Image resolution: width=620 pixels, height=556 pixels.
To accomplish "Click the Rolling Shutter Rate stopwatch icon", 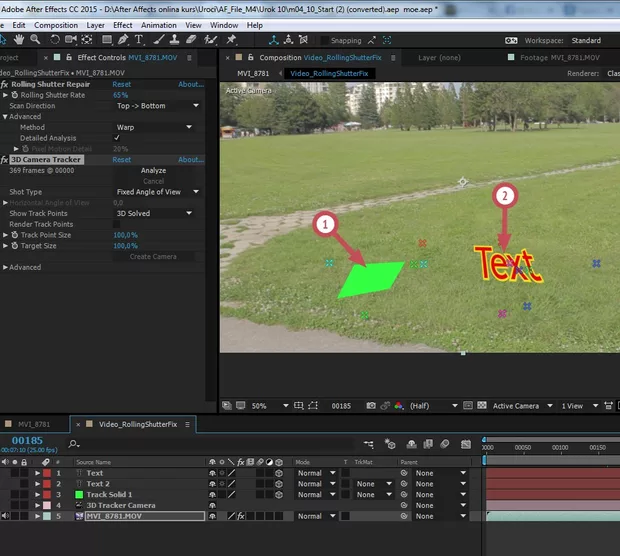I will click(14, 95).
